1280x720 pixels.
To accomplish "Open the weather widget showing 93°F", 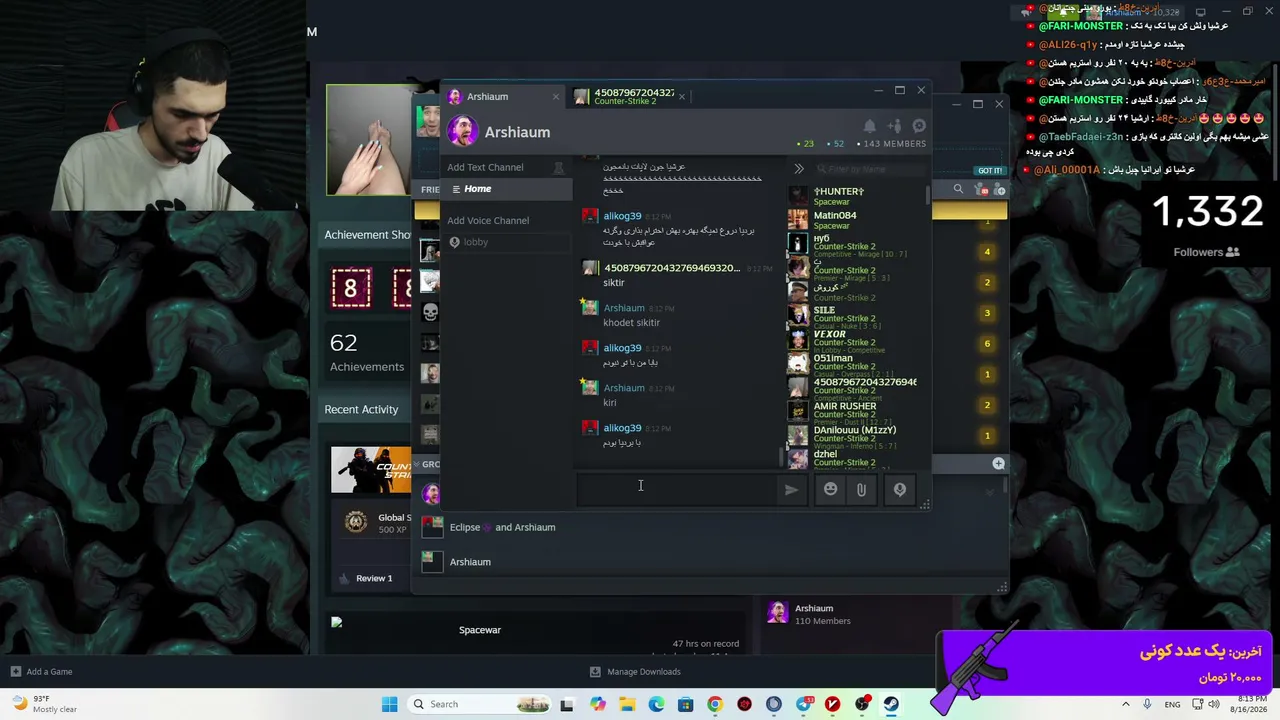I will (x=44, y=704).
